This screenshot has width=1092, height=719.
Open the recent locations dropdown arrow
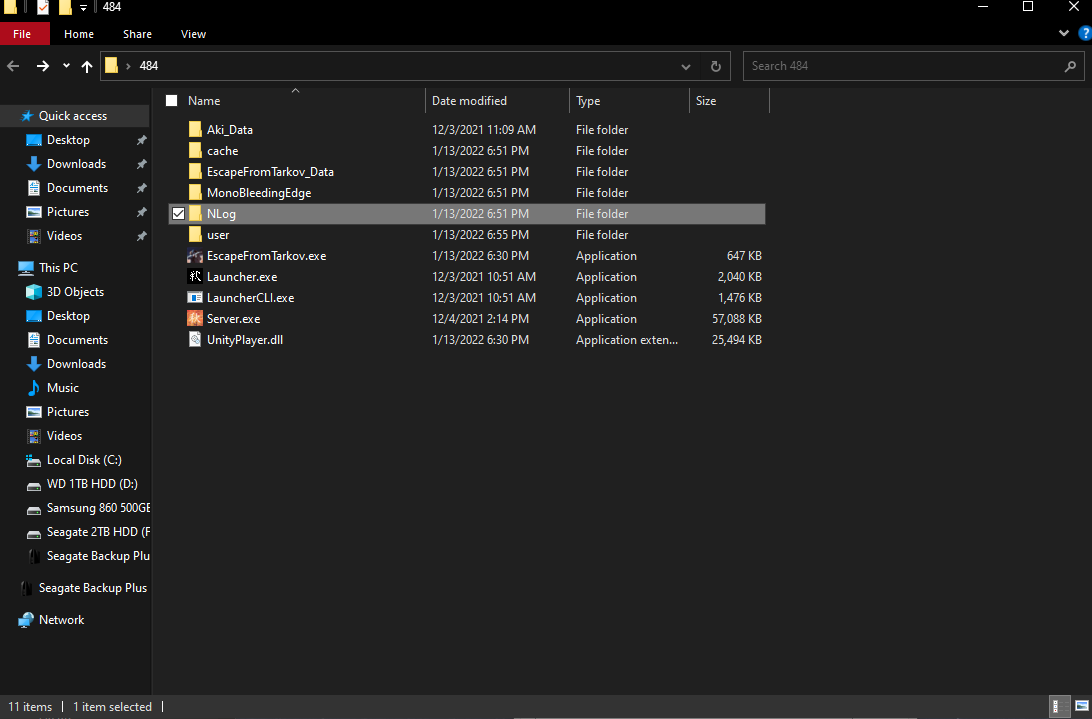point(66,66)
